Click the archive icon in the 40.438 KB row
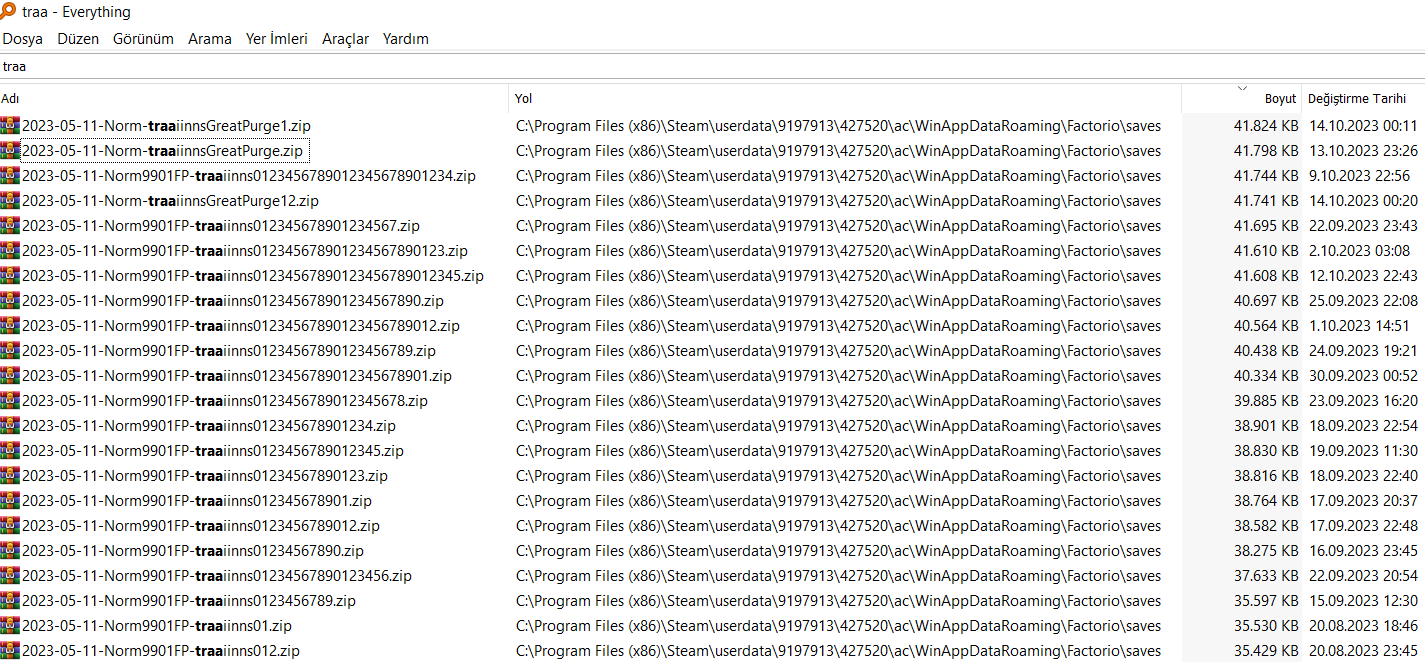Image resolution: width=1425 pixels, height=662 pixels. coord(10,351)
